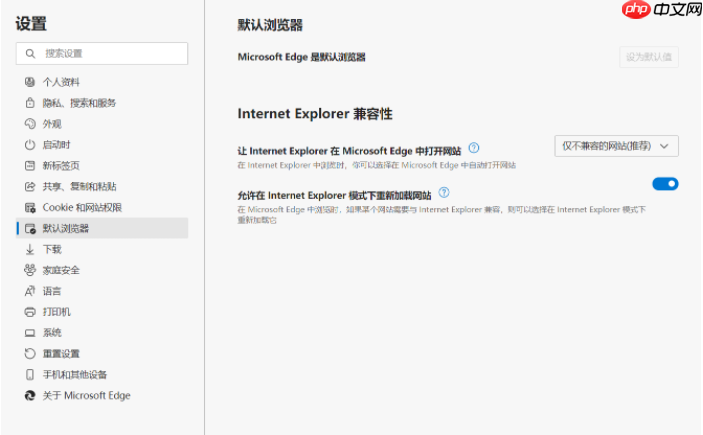The image size is (703, 435).
Task: Open 关于 Microsoft Edge page
Action: [x=102, y=396]
